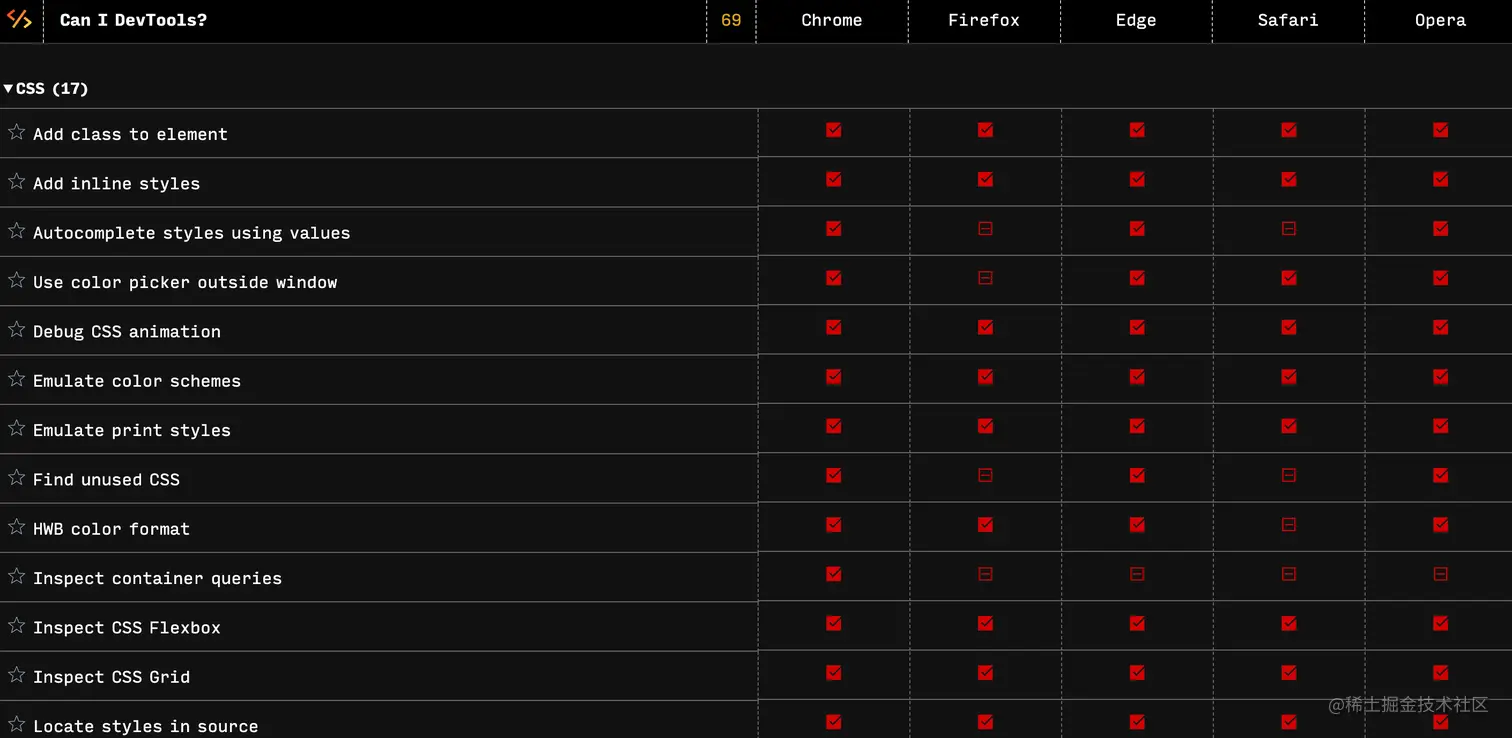Star the Inspect container queries feature

point(16,576)
